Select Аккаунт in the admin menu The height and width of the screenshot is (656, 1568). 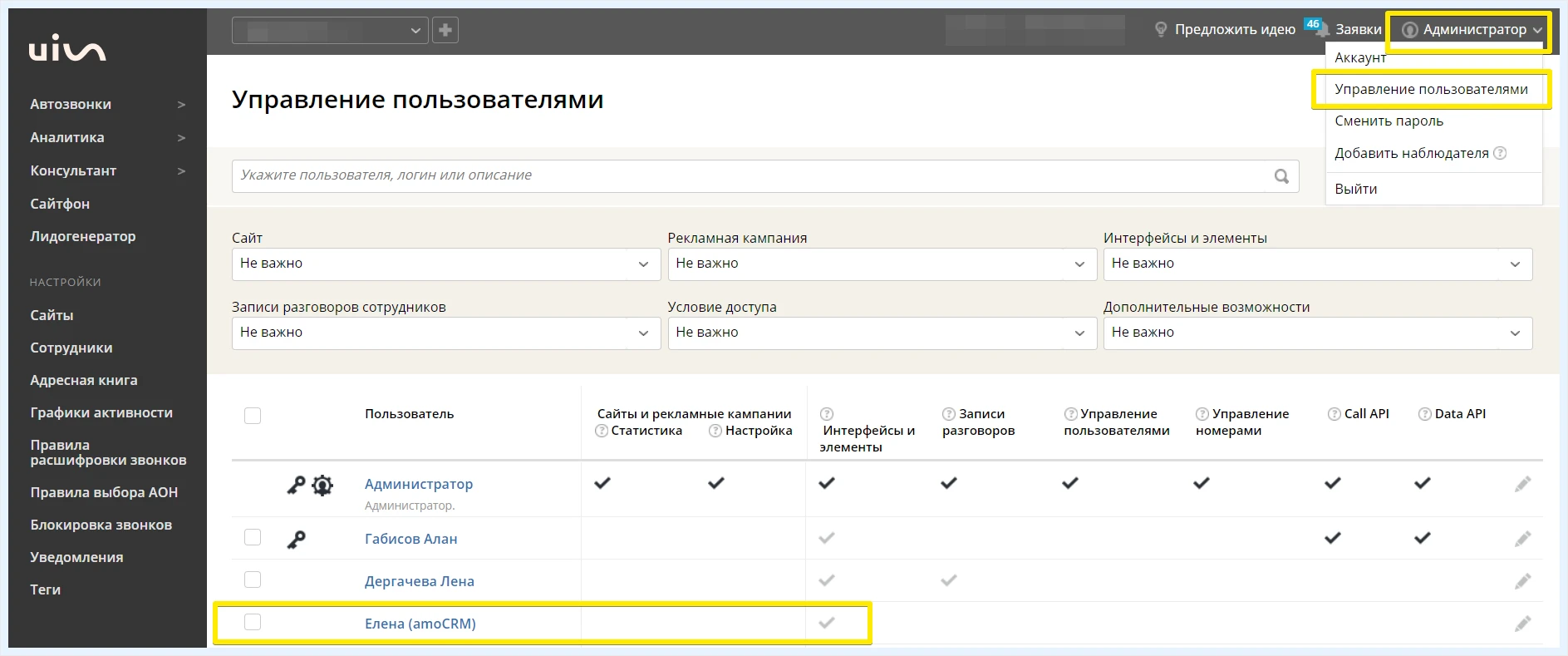1360,57
